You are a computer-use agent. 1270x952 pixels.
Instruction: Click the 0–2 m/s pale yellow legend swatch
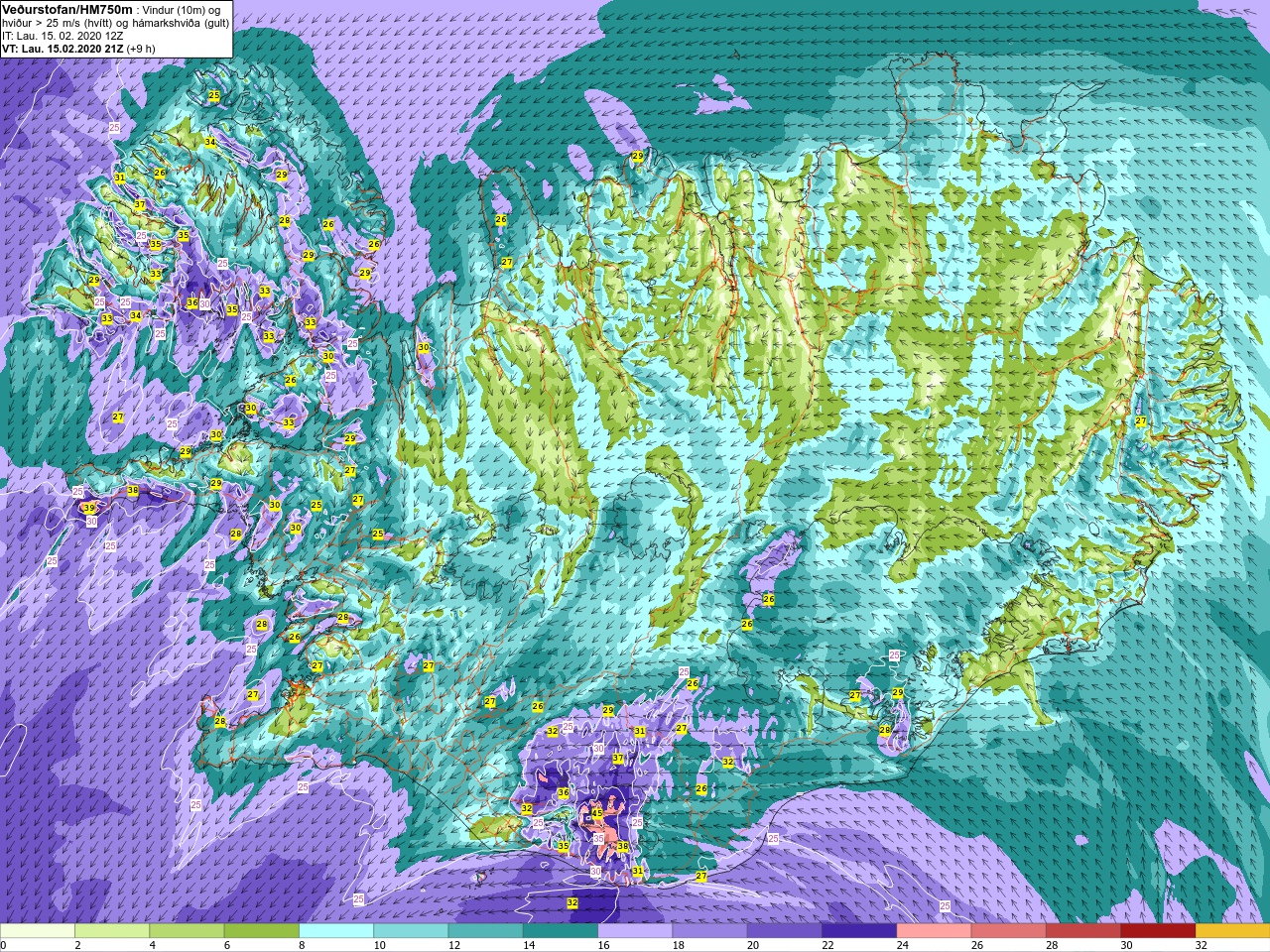pos(38,931)
